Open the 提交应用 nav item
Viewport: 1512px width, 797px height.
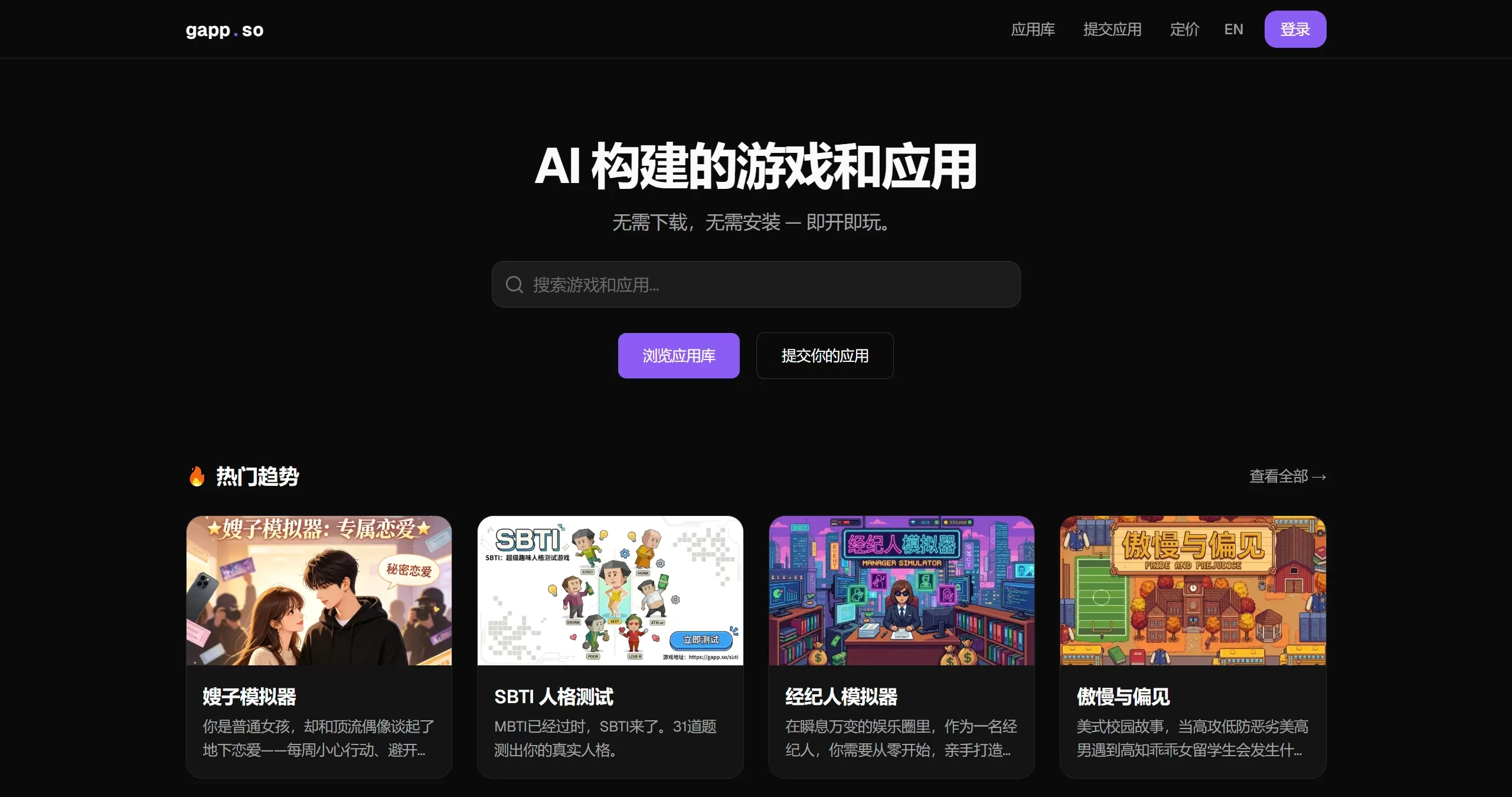coord(1112,30)
